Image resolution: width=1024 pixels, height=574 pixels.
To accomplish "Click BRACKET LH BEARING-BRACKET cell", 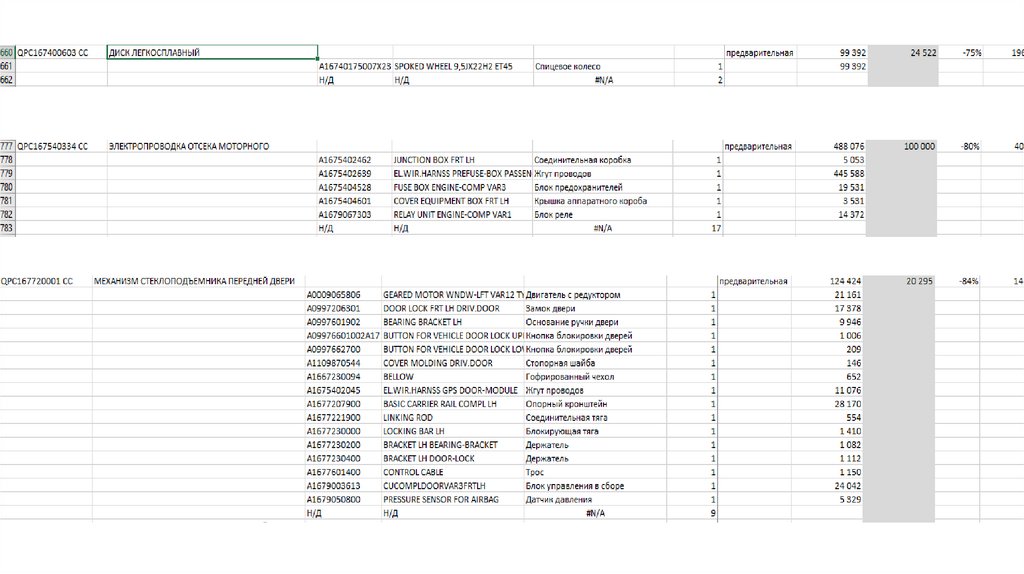I will tap(453, 445).
